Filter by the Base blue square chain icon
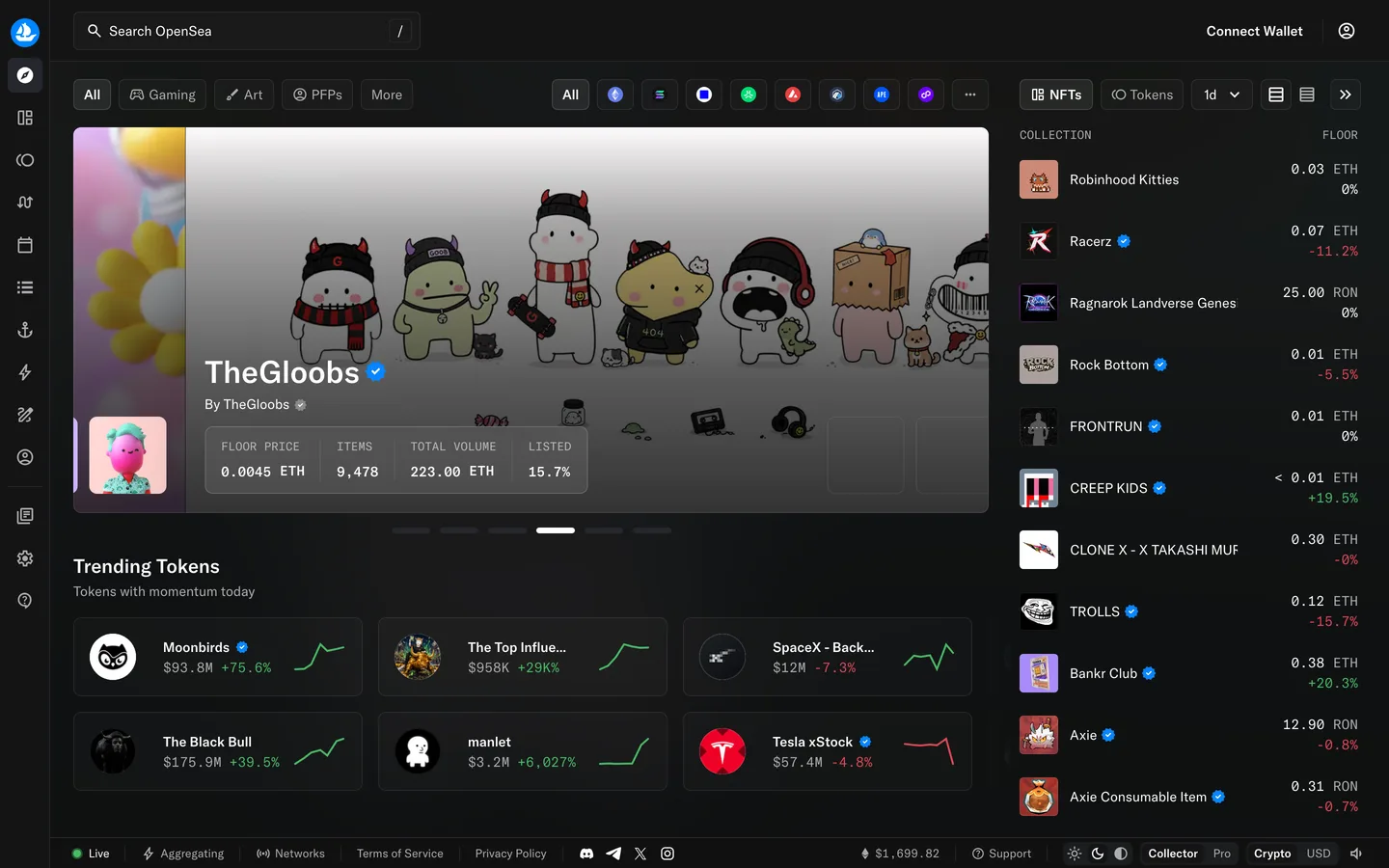The width and height of the screenshot is (1389, 868). (x=704, y=95)
